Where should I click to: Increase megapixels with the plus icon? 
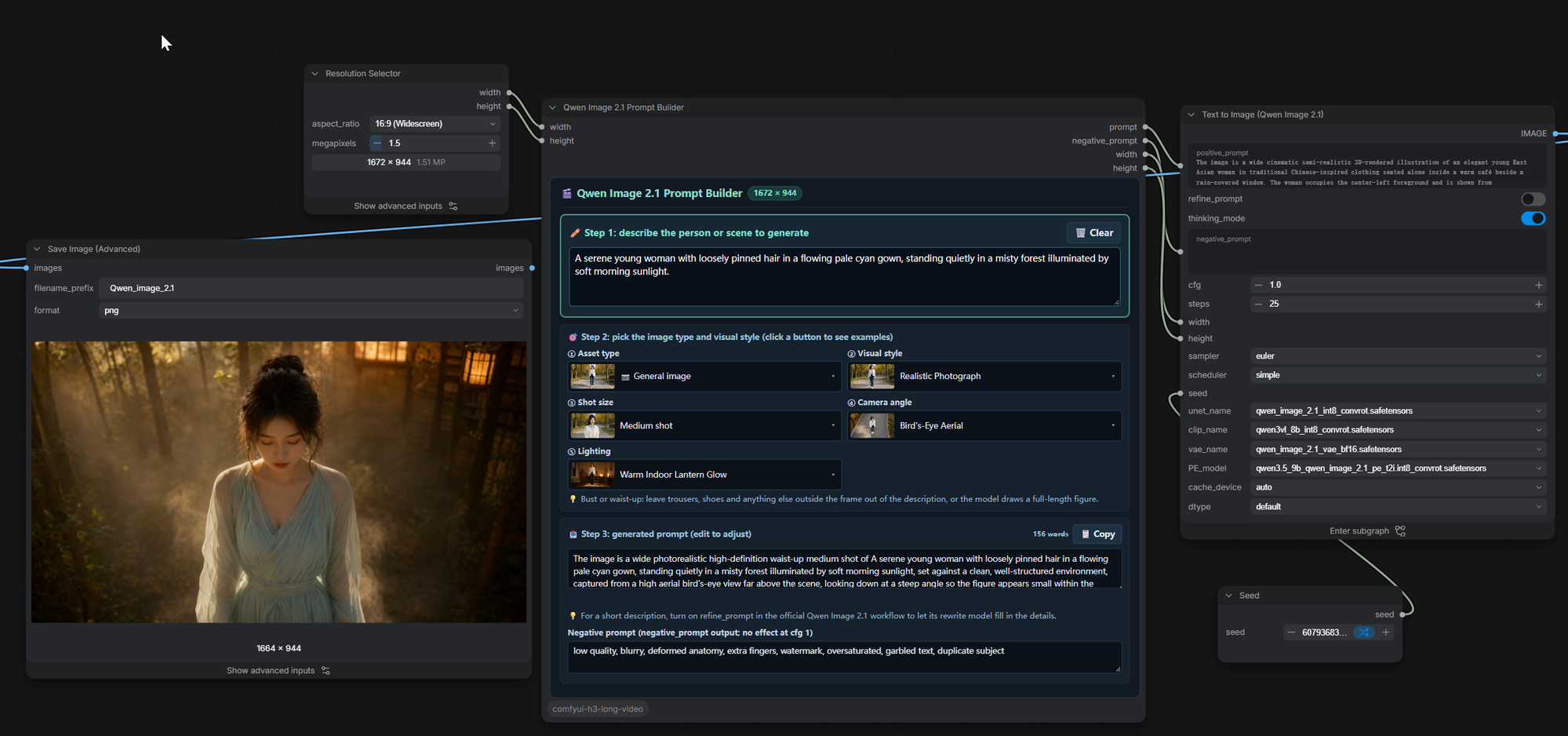492,143
